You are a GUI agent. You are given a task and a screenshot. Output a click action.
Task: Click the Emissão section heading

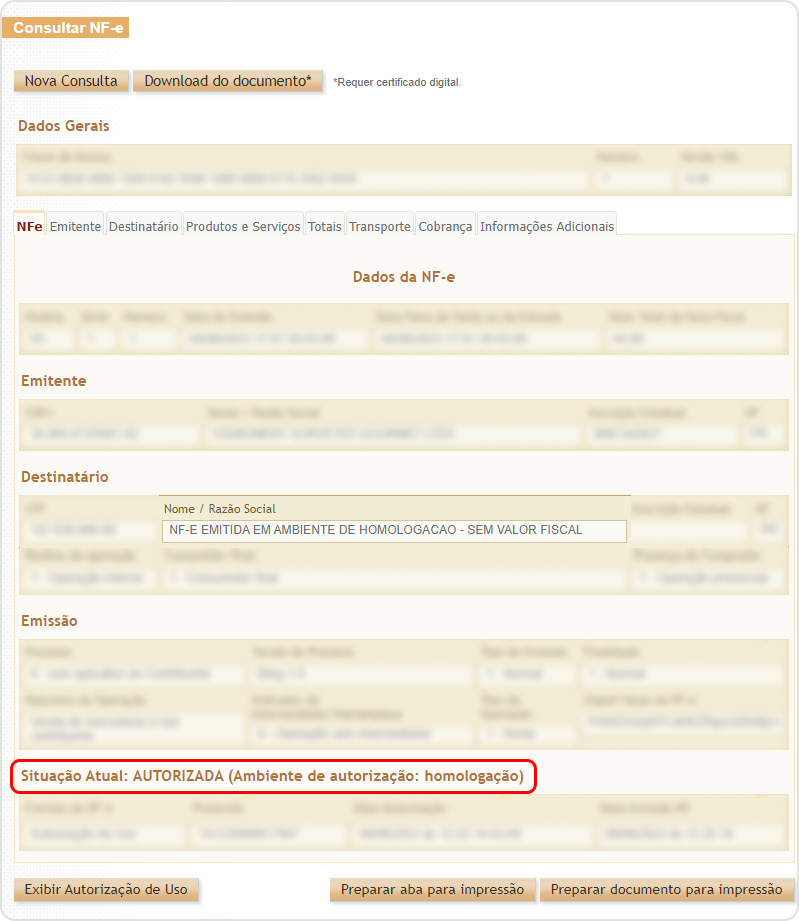tap(49, 621)
